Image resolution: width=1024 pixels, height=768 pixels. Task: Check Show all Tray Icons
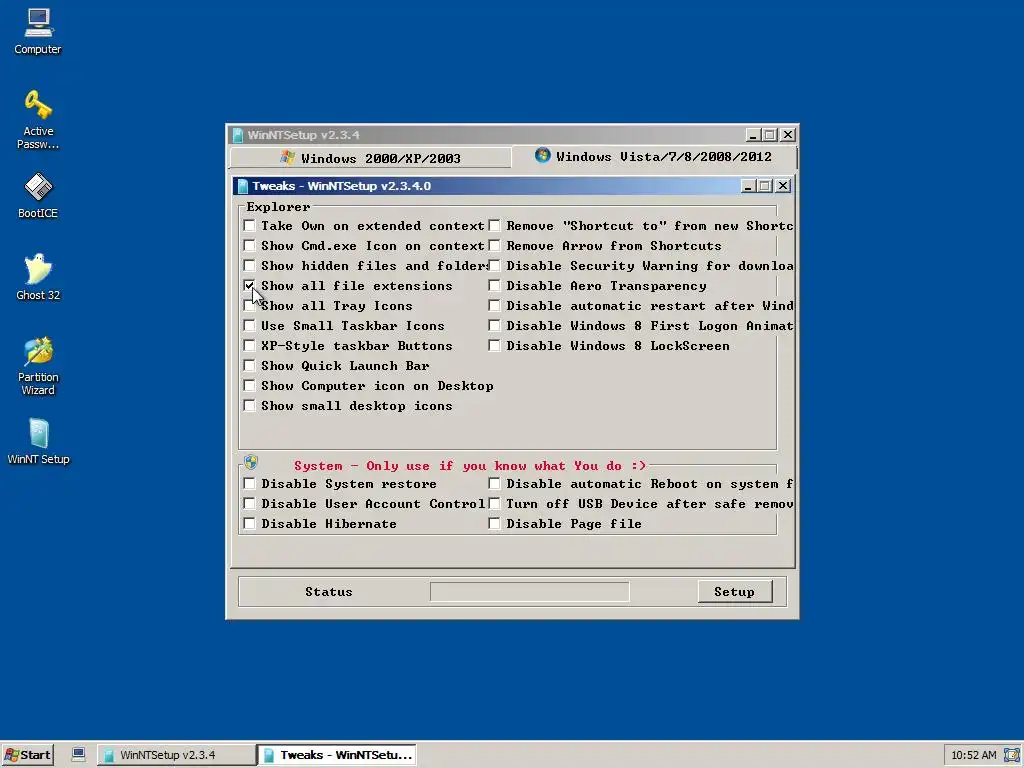(249, 306)
